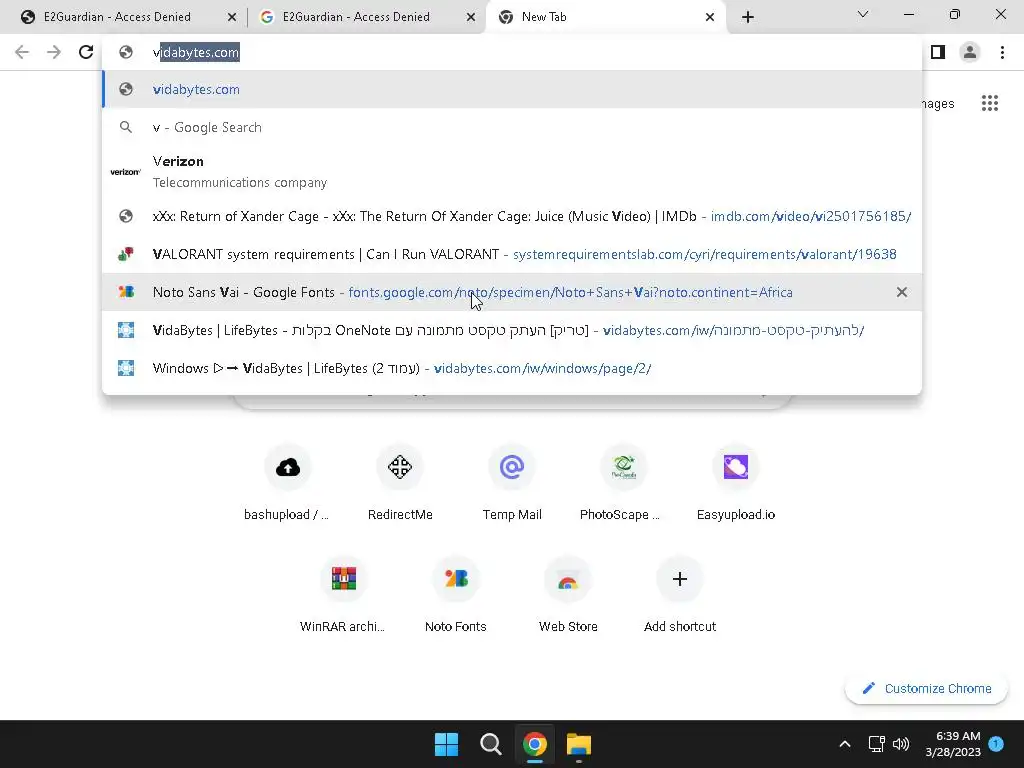The image size is (1024, 768).
Task: Click the Chrome icon in taskbar
Action: click(534, 744)
